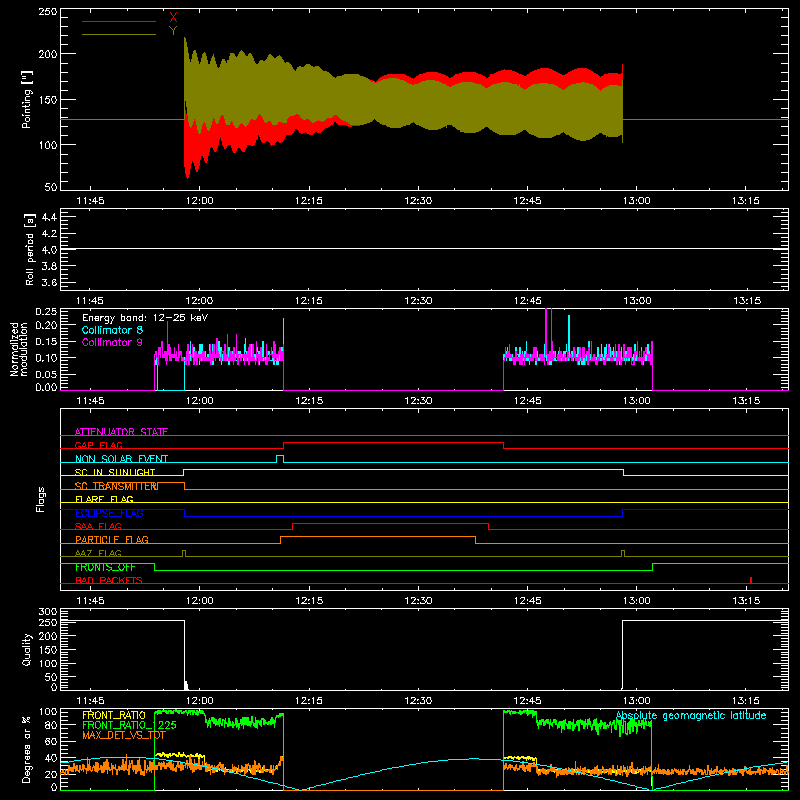Screen dimensions: 800x800
Task: Click the 50 tick on Pointing axis
Action: click(x=51, y=187)
